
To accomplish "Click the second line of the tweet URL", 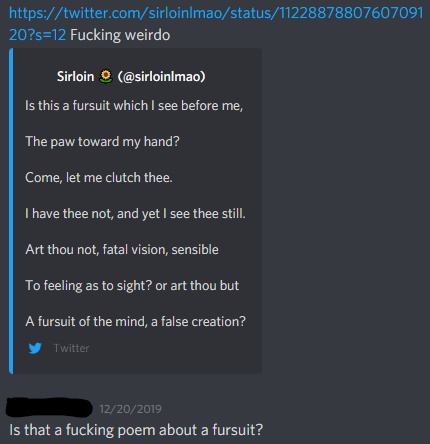I will pos(37,35).
